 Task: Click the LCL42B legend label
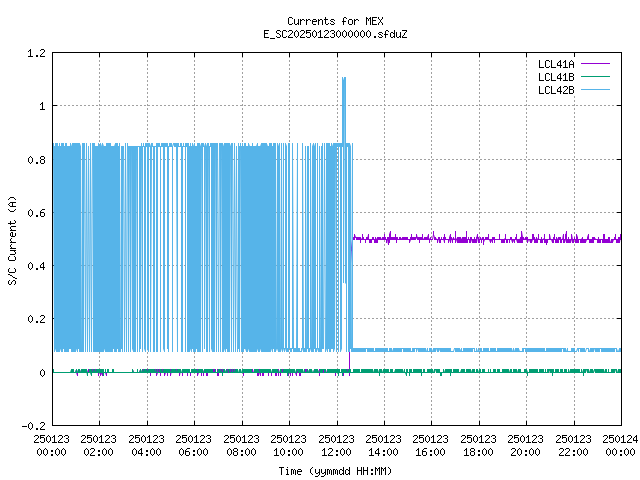point(556,90)
